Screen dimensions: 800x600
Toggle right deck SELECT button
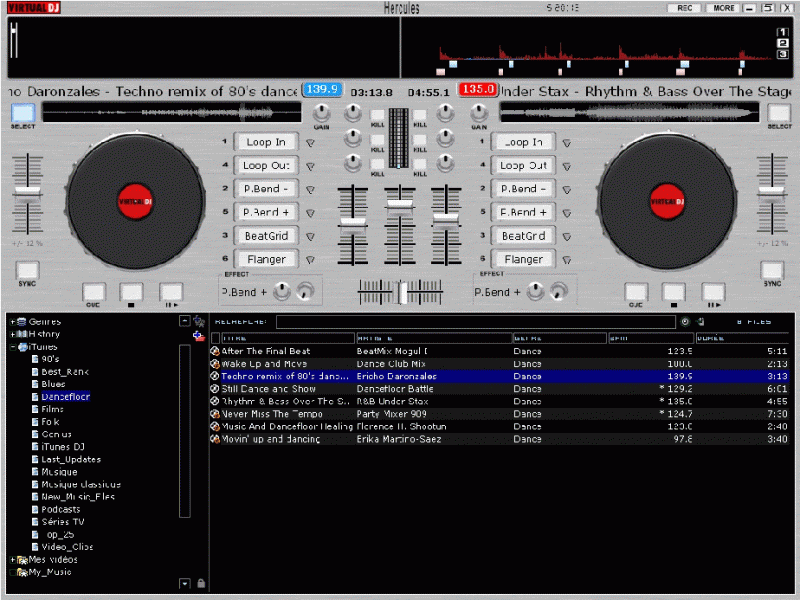pos(779,113)
